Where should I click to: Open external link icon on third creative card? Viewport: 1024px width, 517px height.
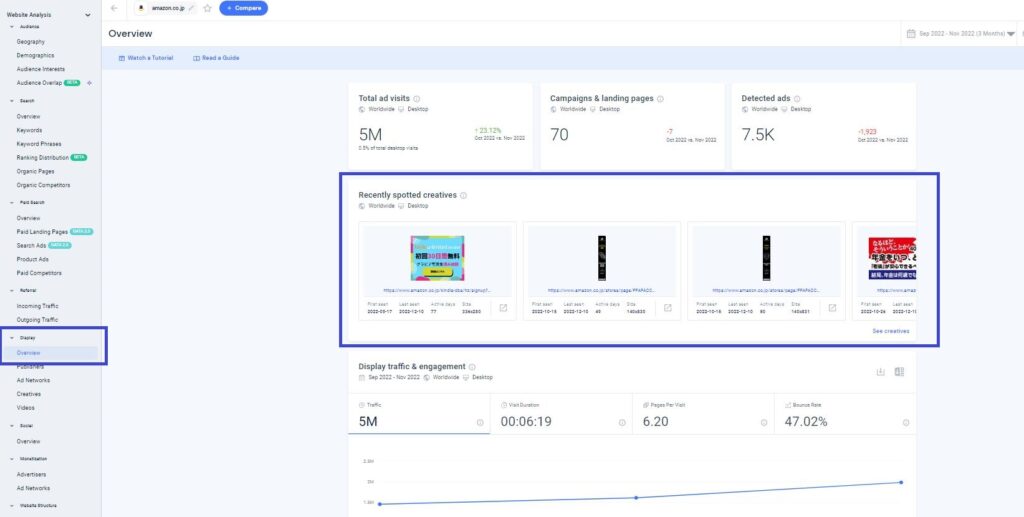click(x=832, y=308)
